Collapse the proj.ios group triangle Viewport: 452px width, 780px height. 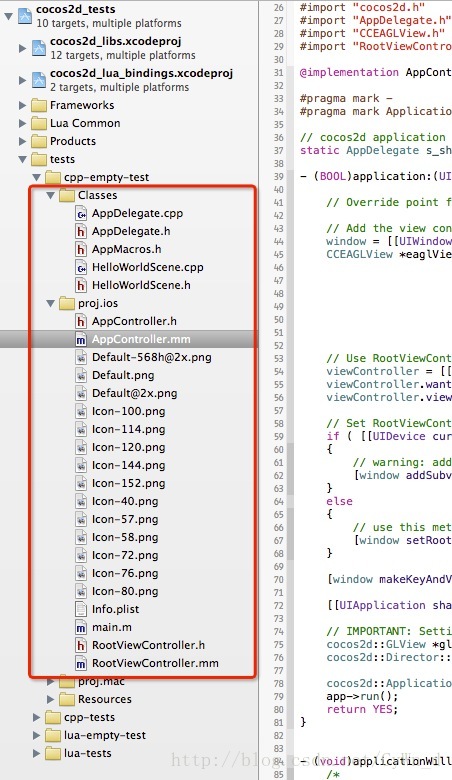pos(50,303)
